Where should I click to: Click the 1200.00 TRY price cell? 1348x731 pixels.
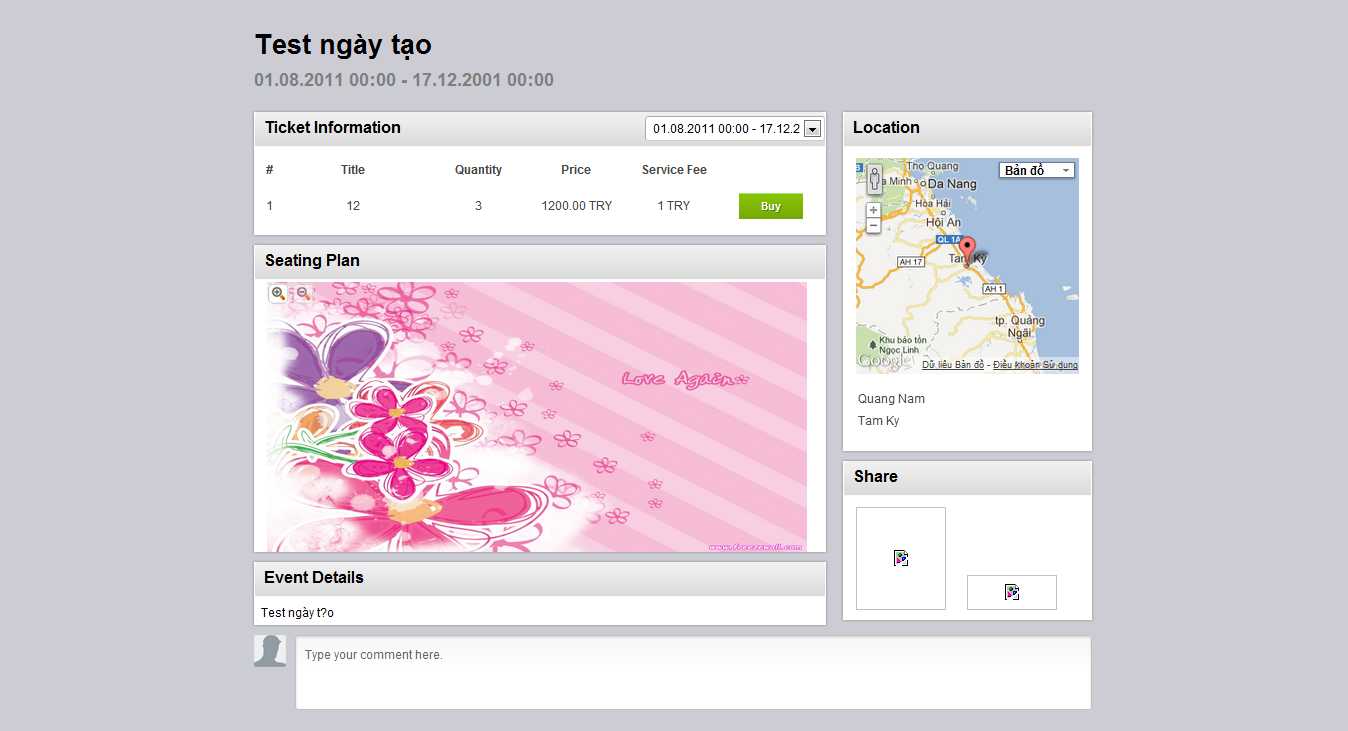577,206
